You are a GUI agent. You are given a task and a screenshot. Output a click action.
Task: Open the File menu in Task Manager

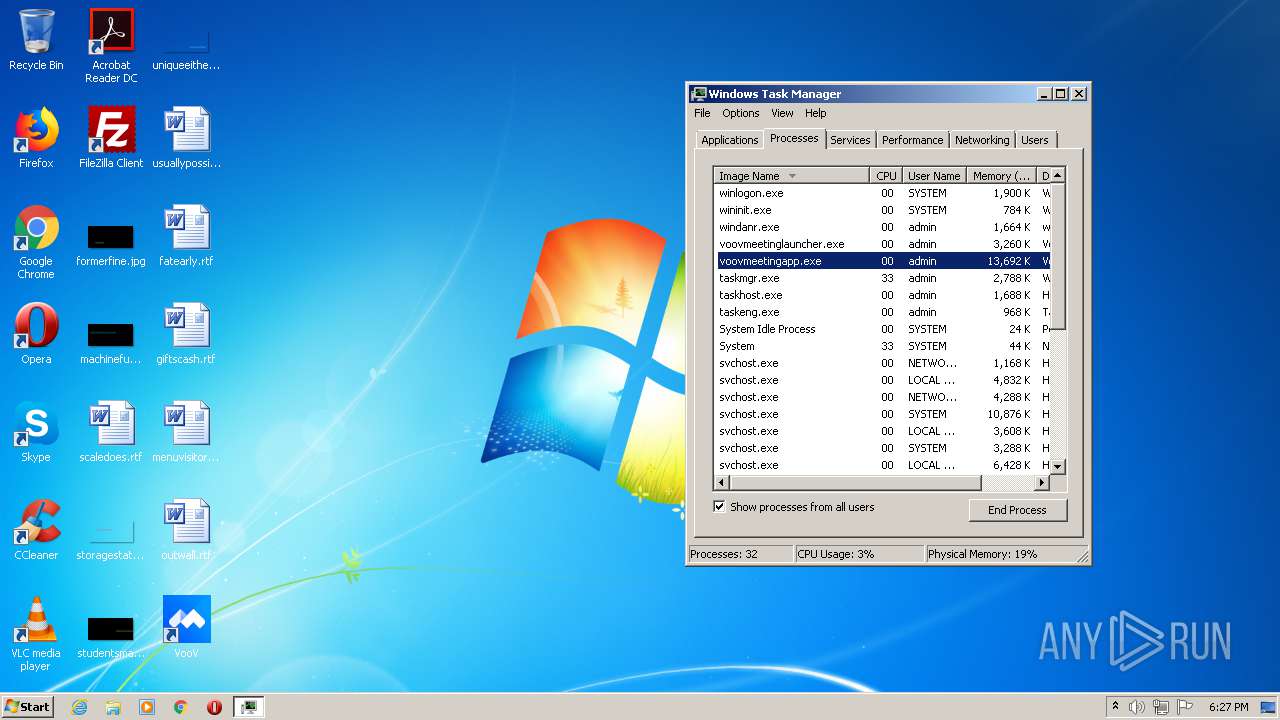(x=702, y=113)
